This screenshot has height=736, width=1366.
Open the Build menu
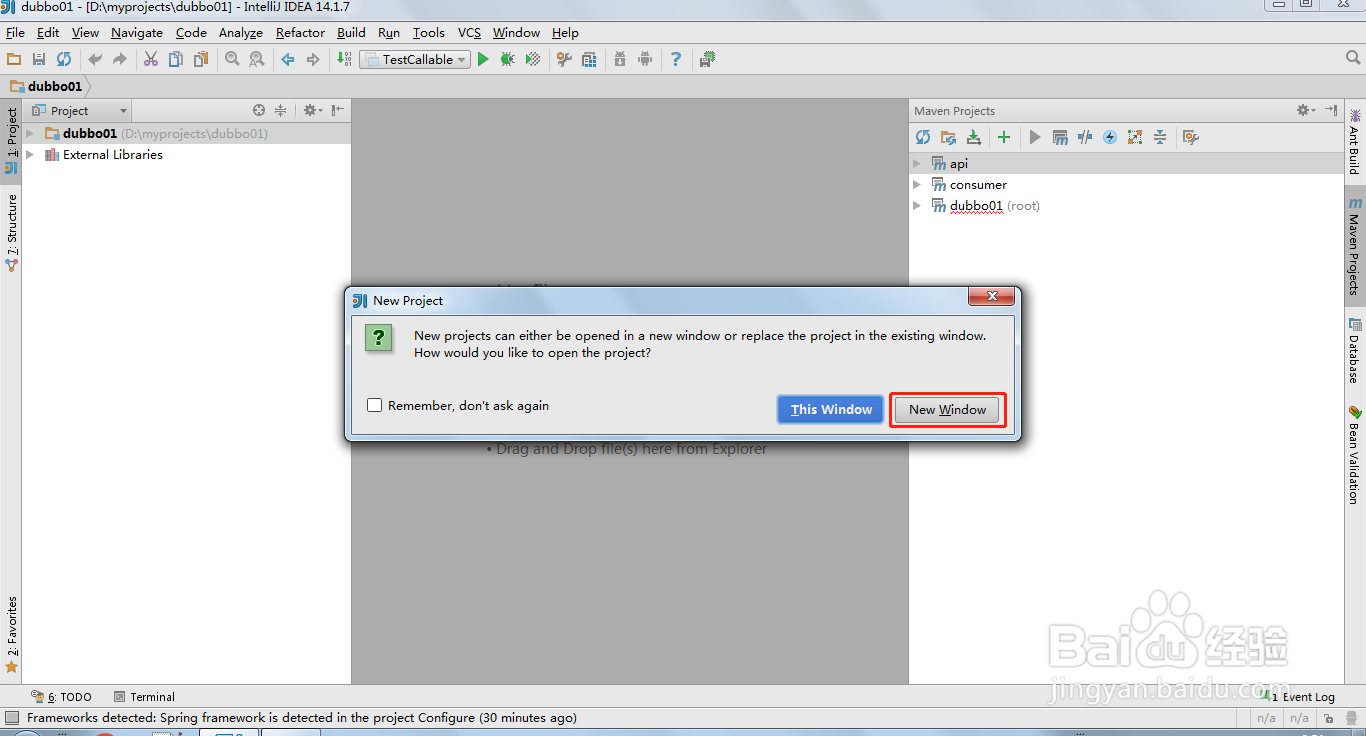(x=351, y=33)
